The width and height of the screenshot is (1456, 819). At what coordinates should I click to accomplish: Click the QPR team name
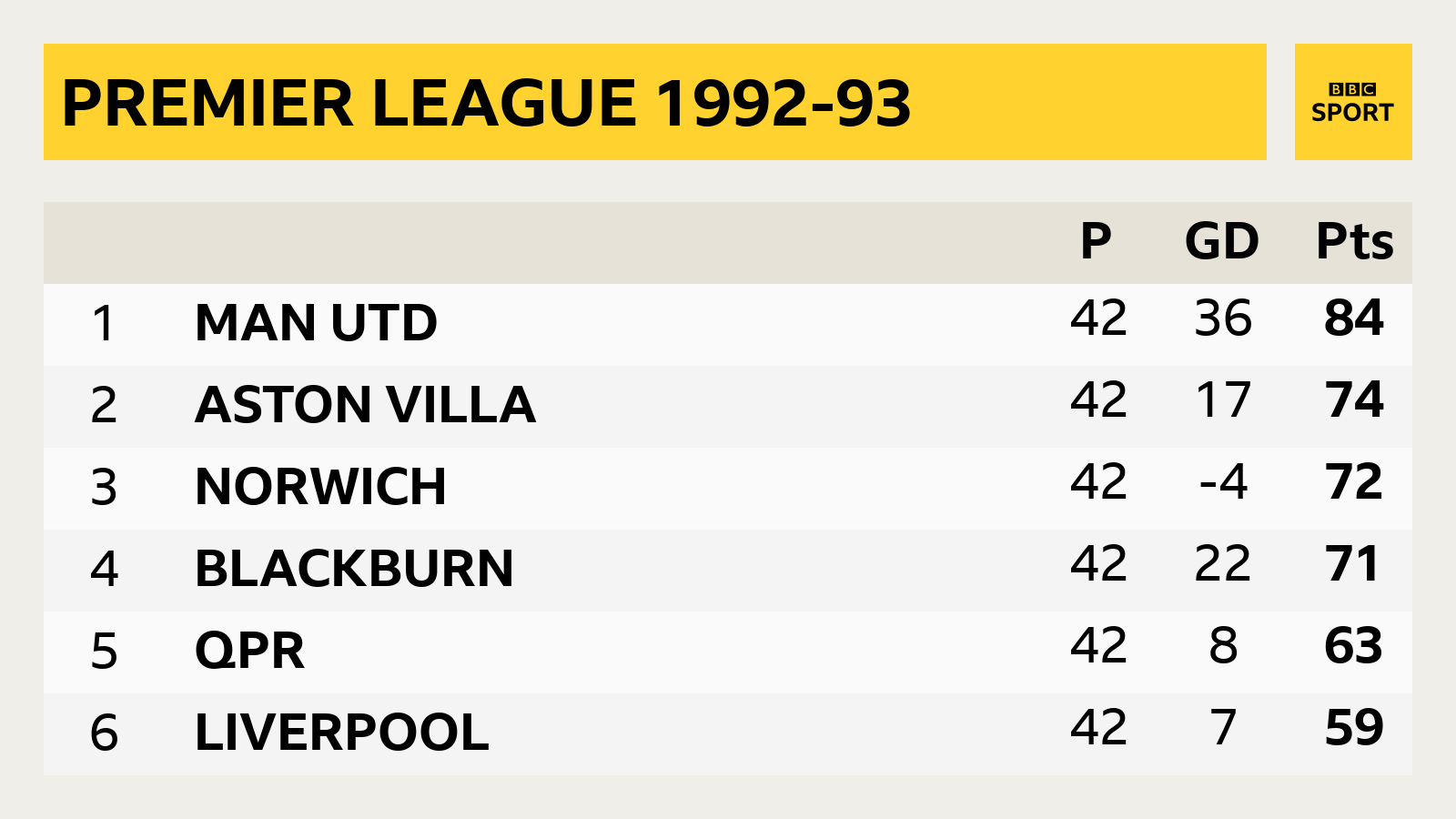click(249, 651)
